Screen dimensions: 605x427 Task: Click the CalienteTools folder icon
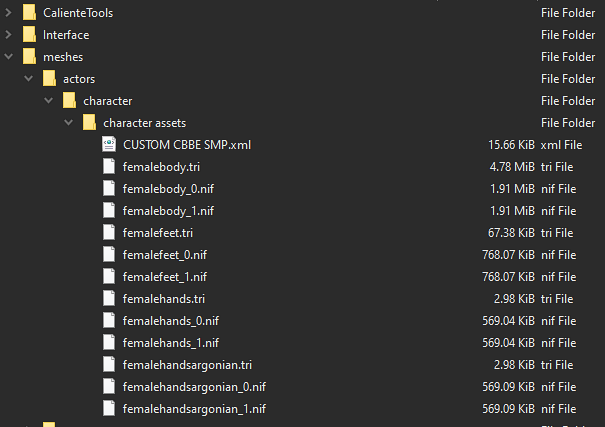(x=29, y=13)
